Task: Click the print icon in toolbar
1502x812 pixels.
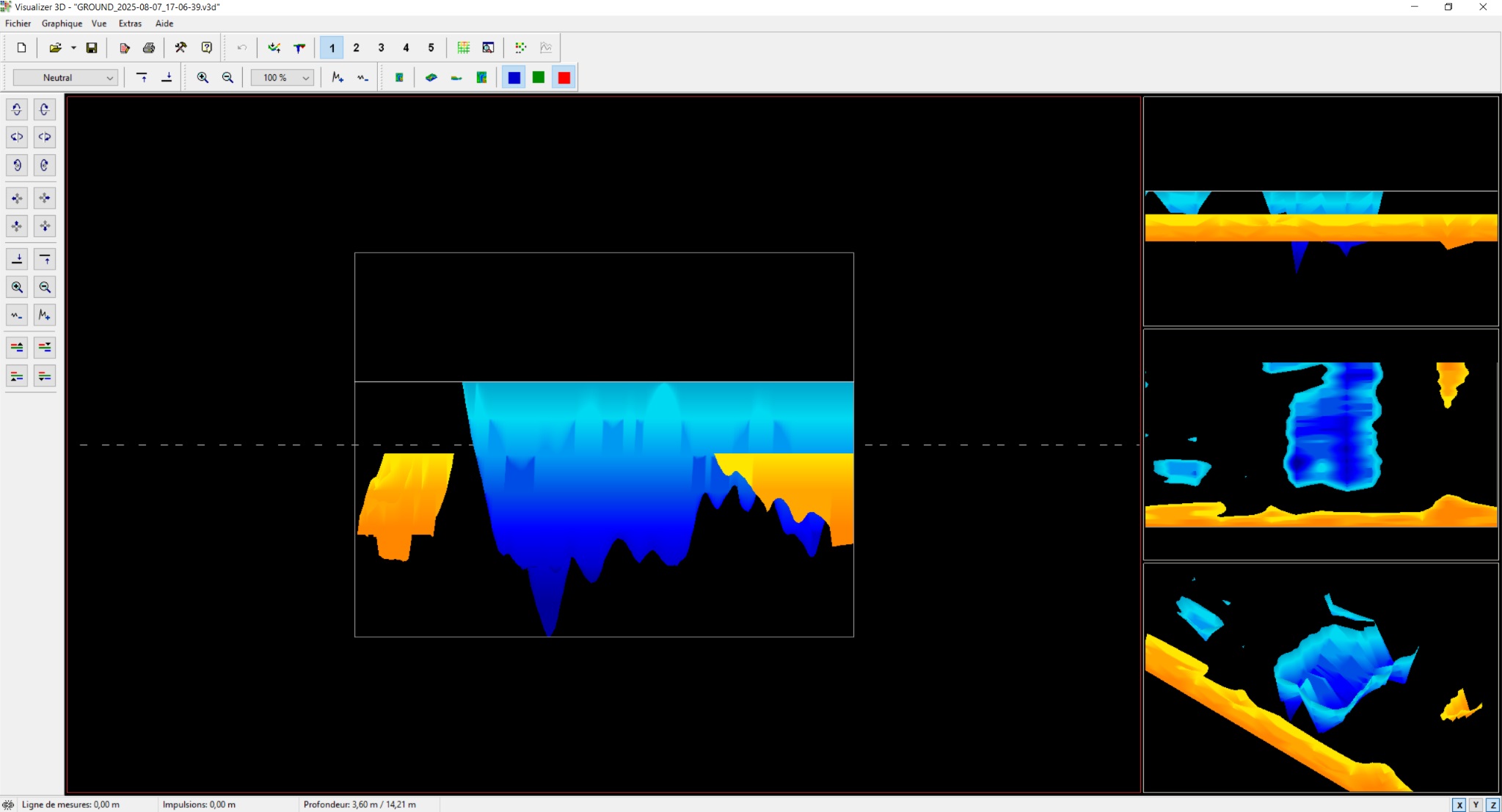Action: (x=149, y=48)
